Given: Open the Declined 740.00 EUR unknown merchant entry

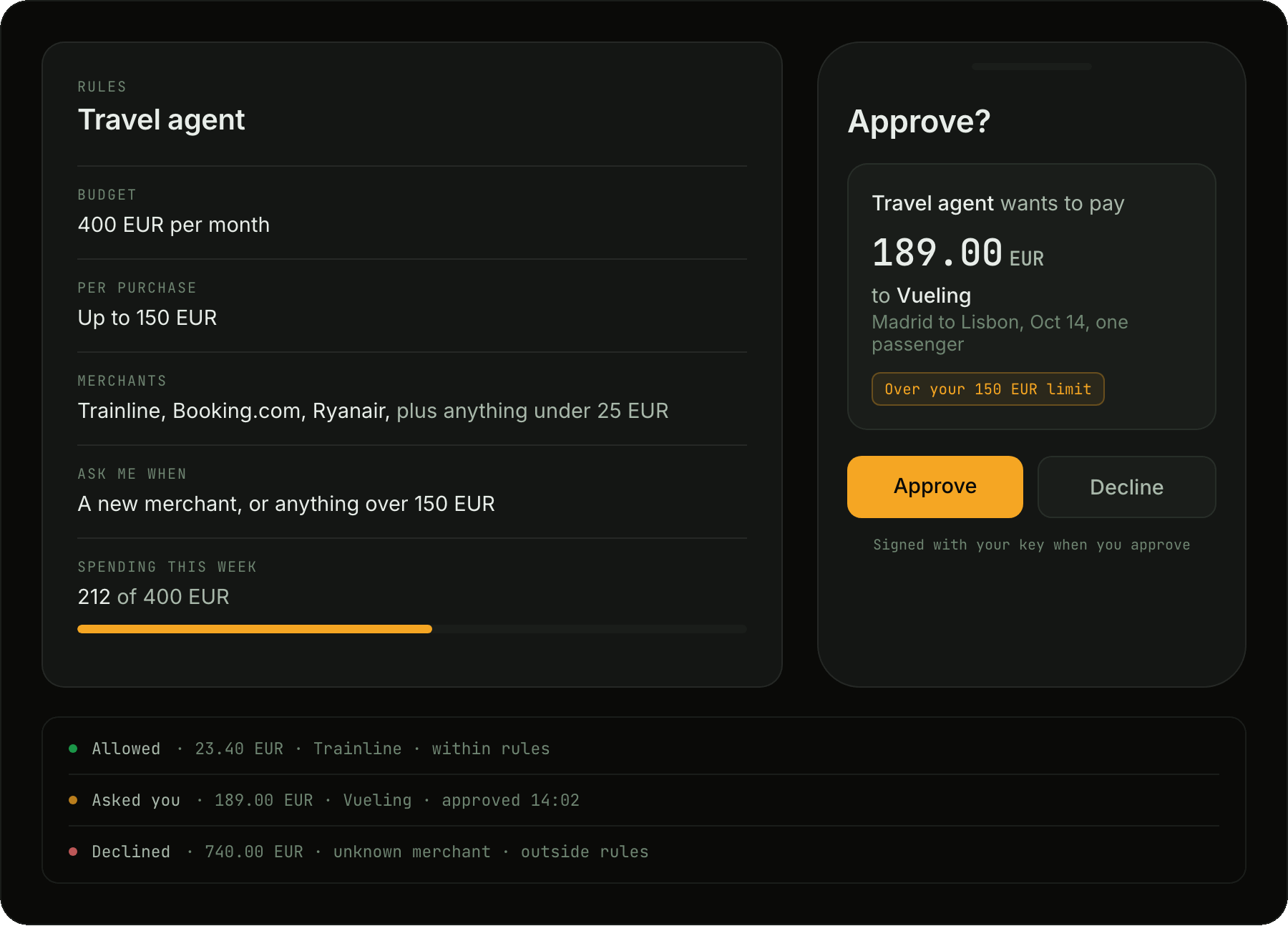Looking at the screenshot, I should (x=644, y=852).
